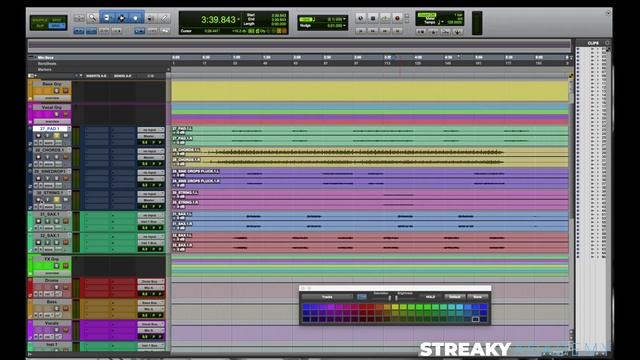
Task: Click the 27_PAD.1 track name
Action: [50, 129]
